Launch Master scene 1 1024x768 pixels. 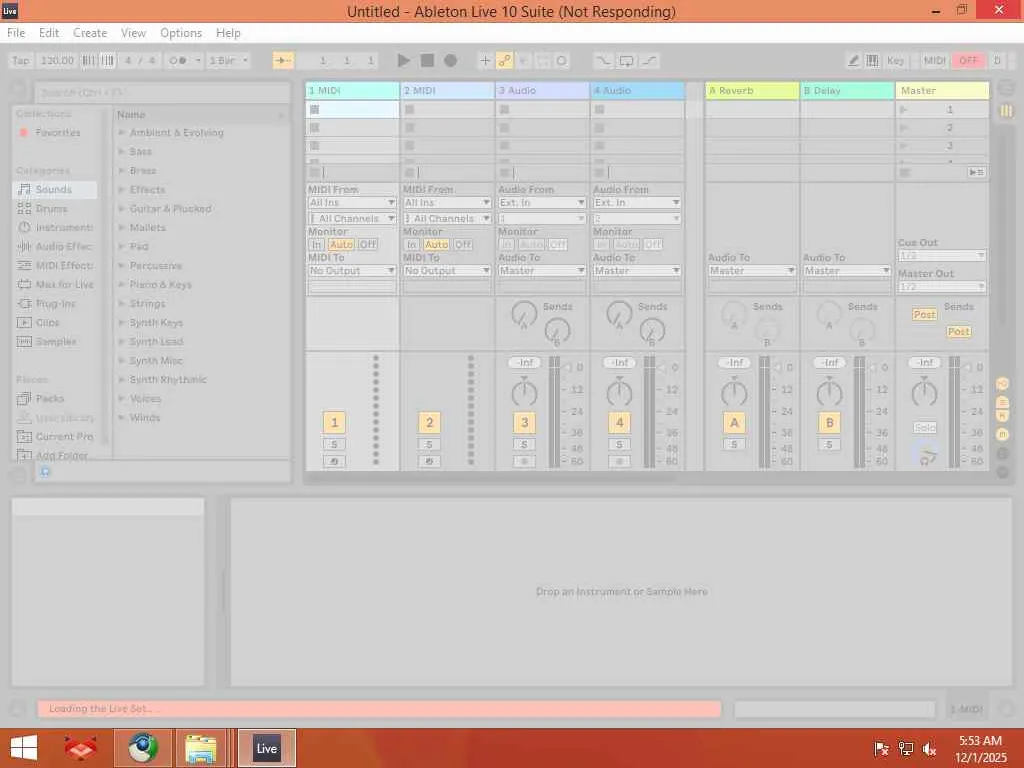click(x=904, y=110)
